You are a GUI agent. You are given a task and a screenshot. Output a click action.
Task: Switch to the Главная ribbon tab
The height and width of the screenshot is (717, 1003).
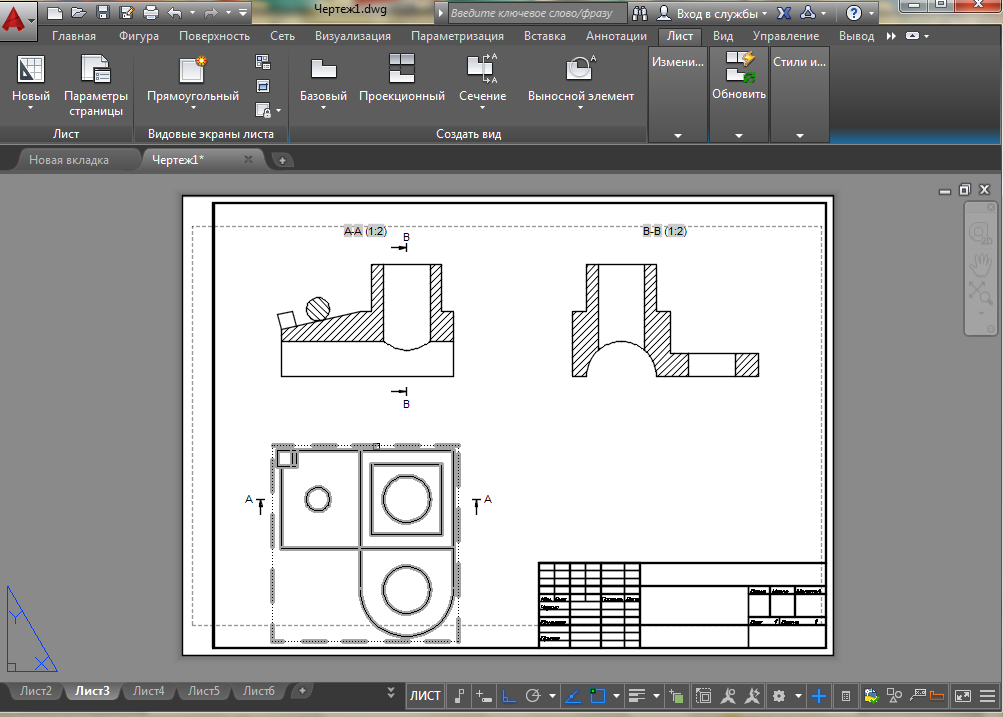(74, 36)
